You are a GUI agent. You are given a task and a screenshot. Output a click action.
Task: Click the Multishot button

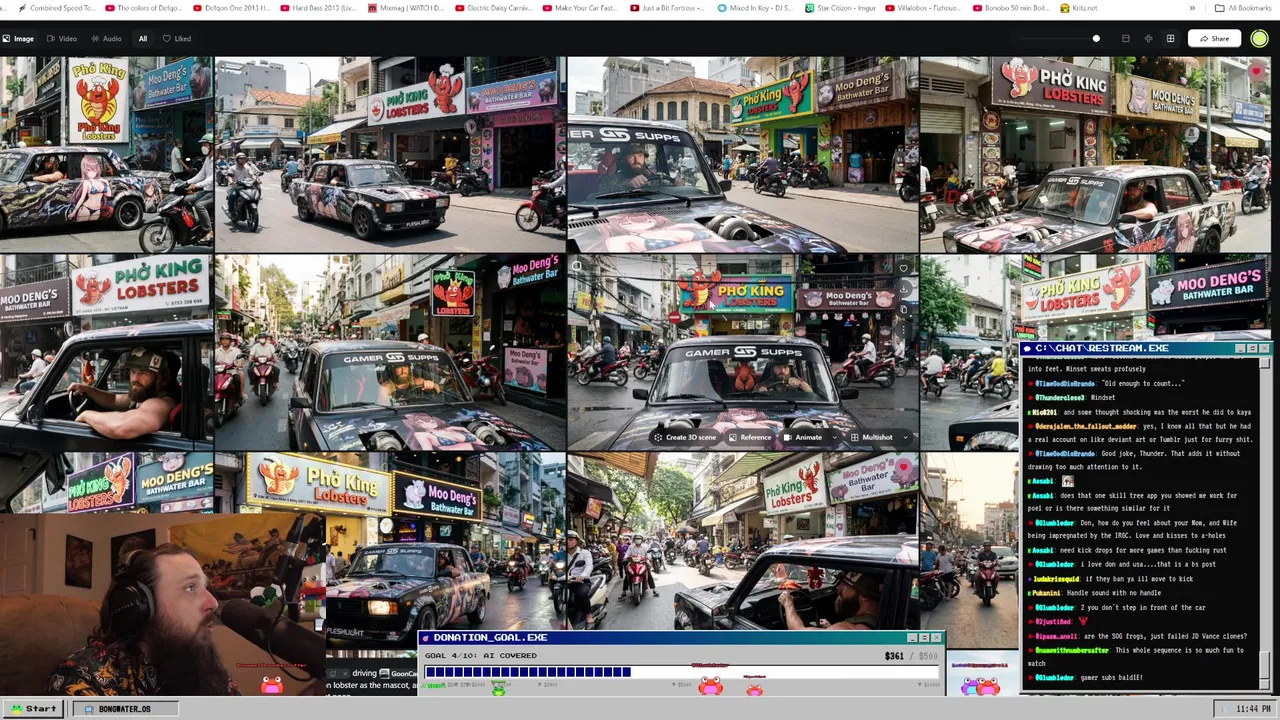click(871, 437)
